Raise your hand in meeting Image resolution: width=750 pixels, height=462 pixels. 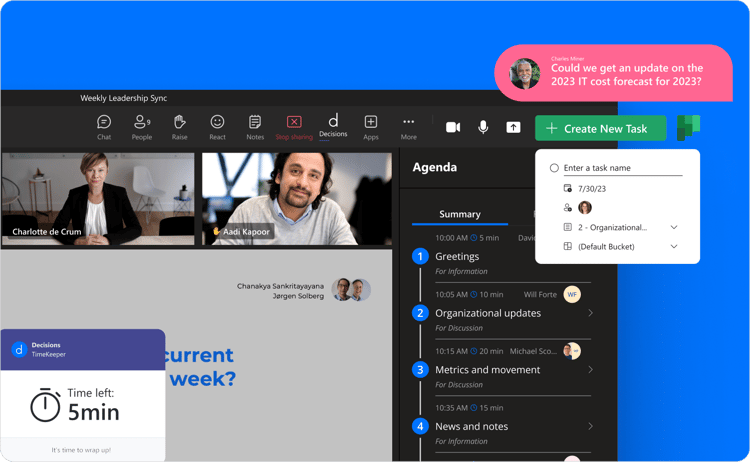(x=179, y=127)
